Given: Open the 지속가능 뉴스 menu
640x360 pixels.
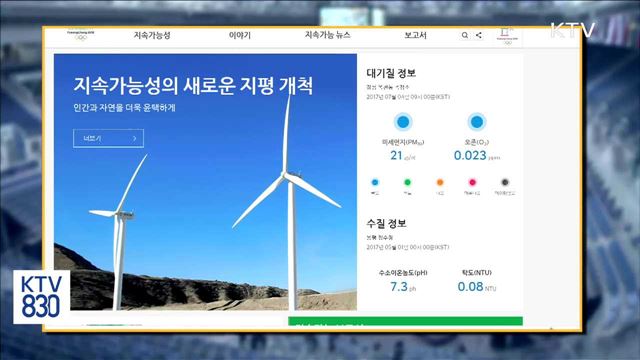Looking at the screenshot, I should click(x=327, y=35).
